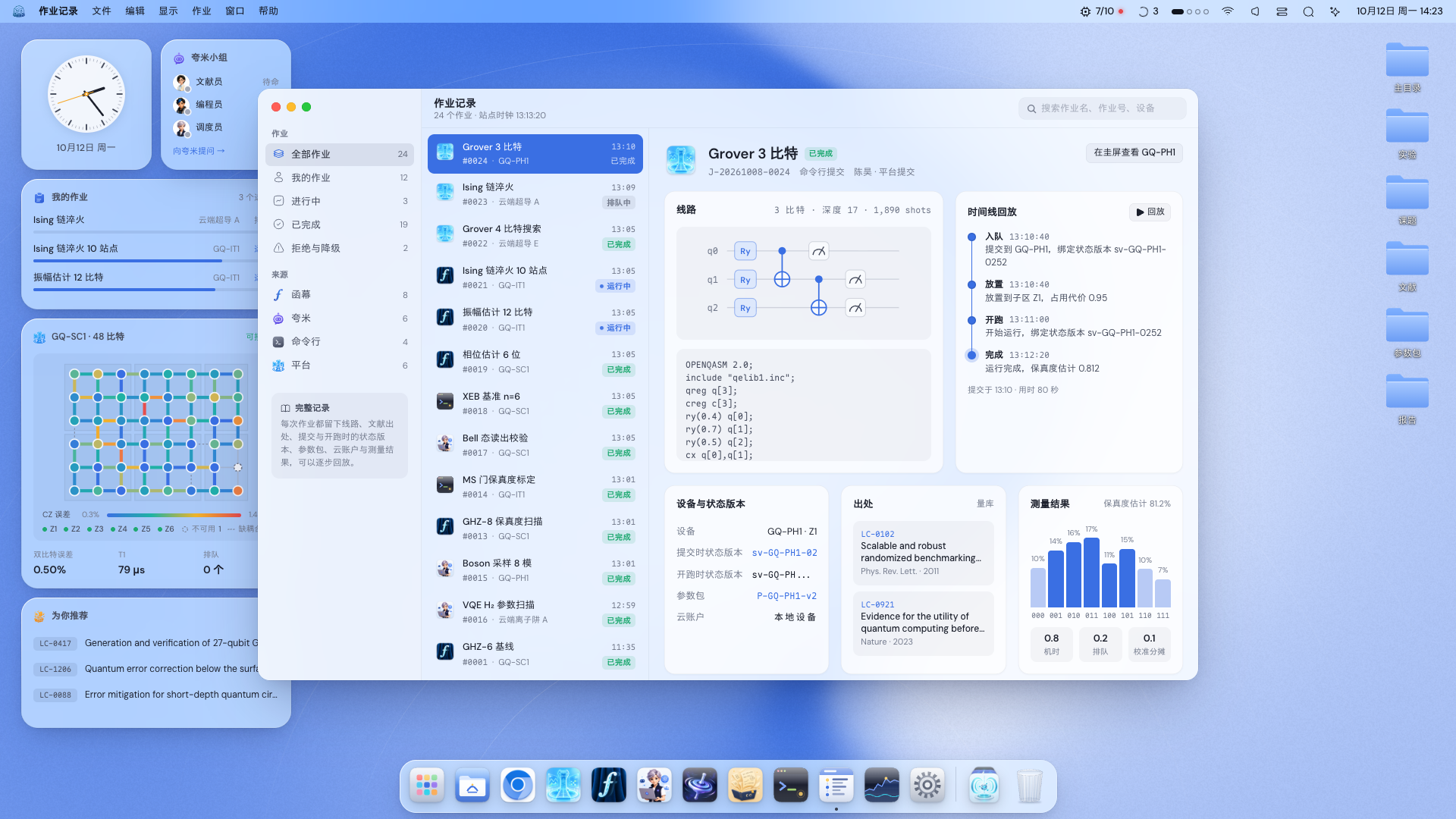Image resolution: width=1456 pixels, height=819 pixels.
Task: Open System Settings gear in dock
Action: tap(927, 786)
